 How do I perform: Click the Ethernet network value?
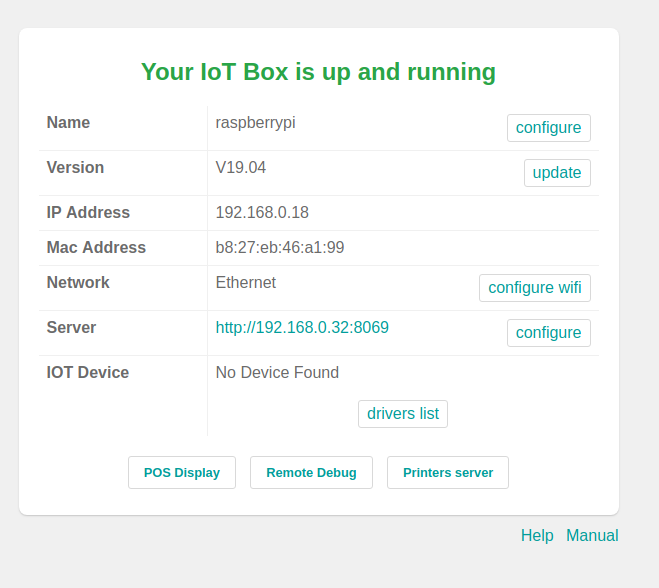[246, 282]
